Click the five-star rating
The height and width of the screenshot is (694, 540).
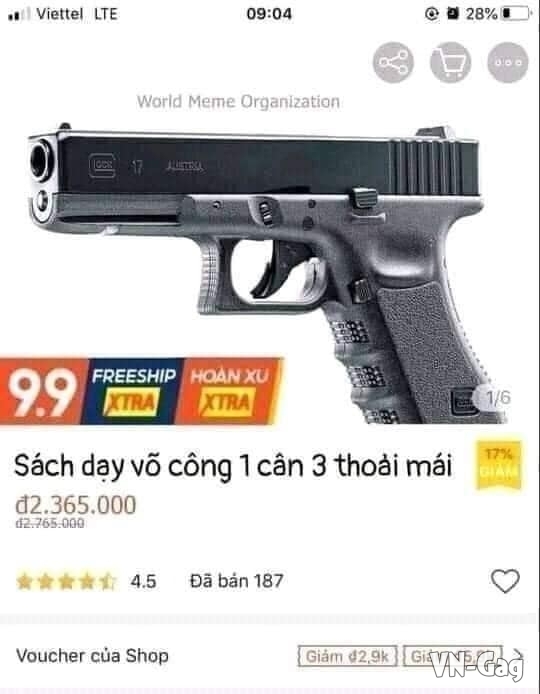[x=66, y=581]
